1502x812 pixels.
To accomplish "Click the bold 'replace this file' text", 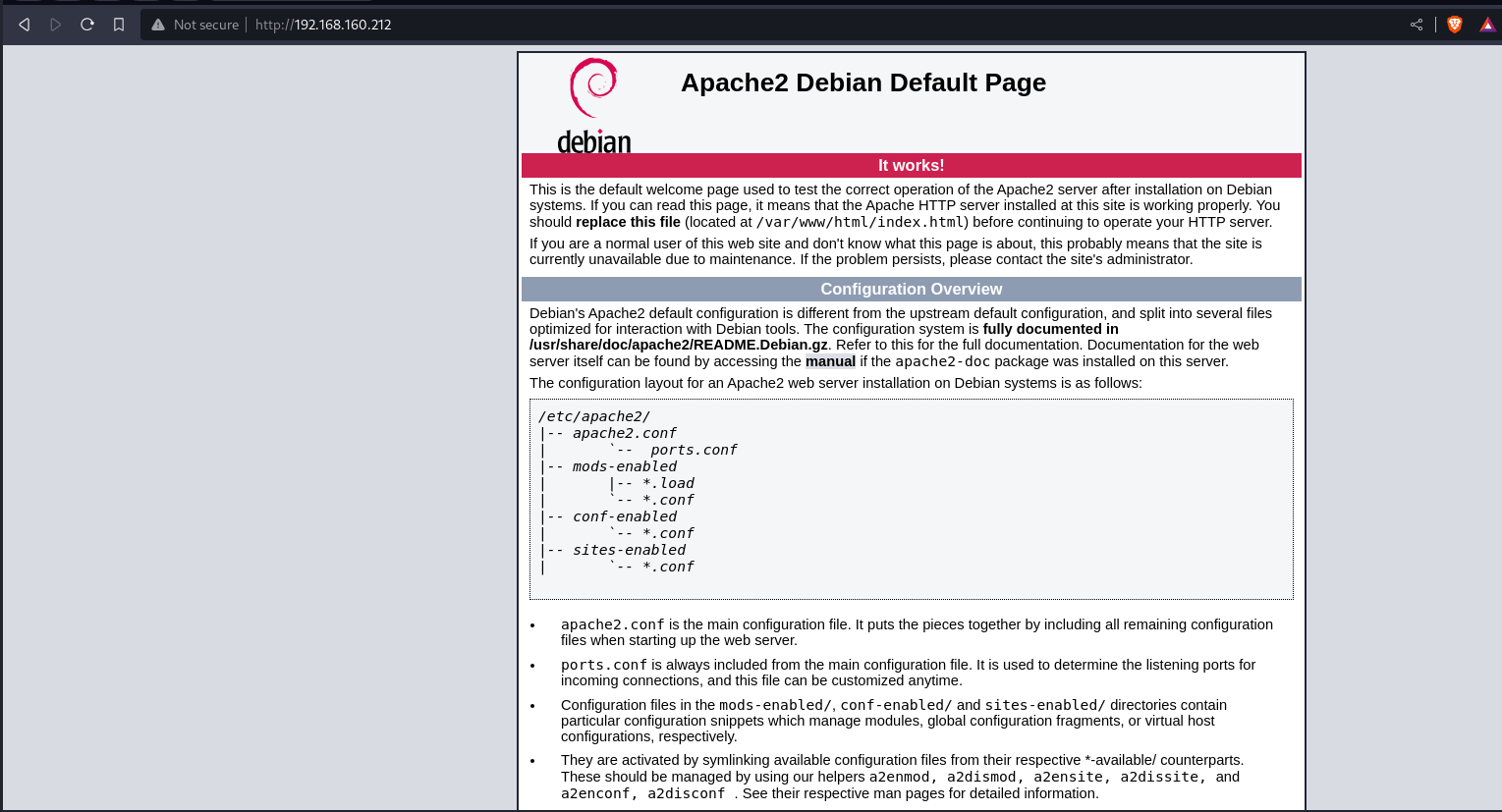I will tap(628, 222).
